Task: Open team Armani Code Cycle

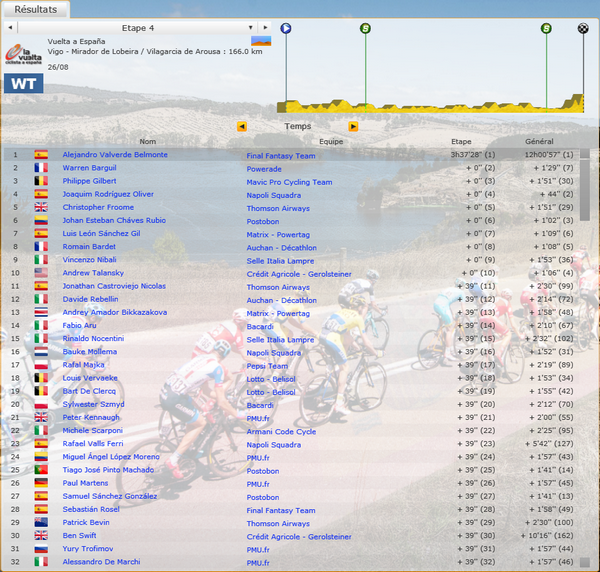Action: (x=281, y=432)
